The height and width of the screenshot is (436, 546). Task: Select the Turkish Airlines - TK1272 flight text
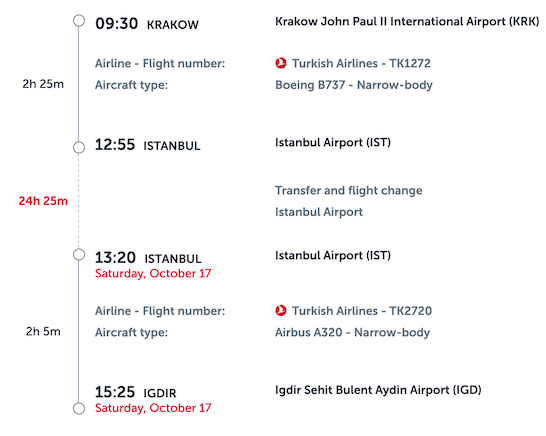click(x=361, y=63)
